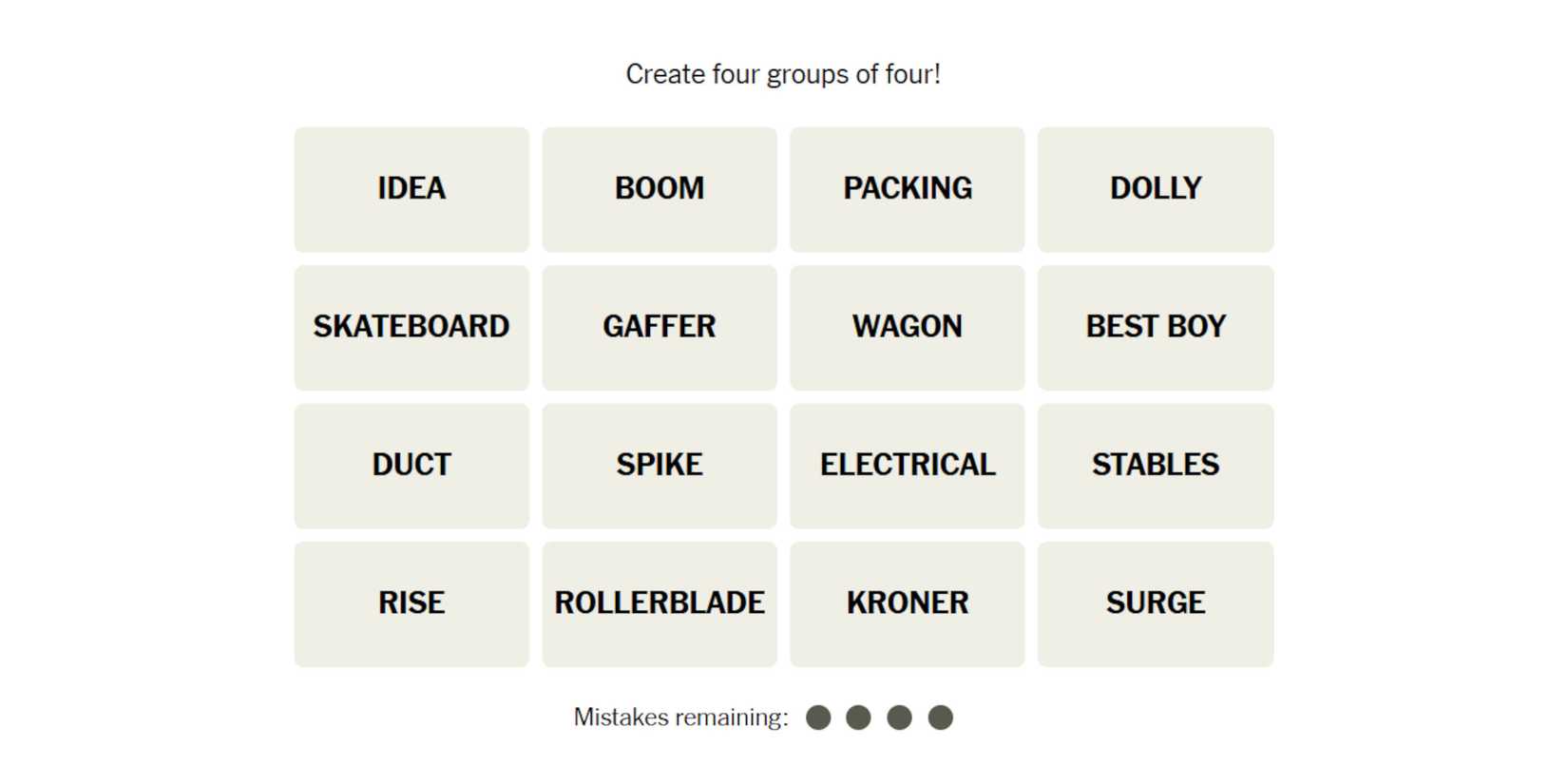Screen dimensions: 1568x784
Task: Select the STABLES tile
Action: [x=1156, y=466]
